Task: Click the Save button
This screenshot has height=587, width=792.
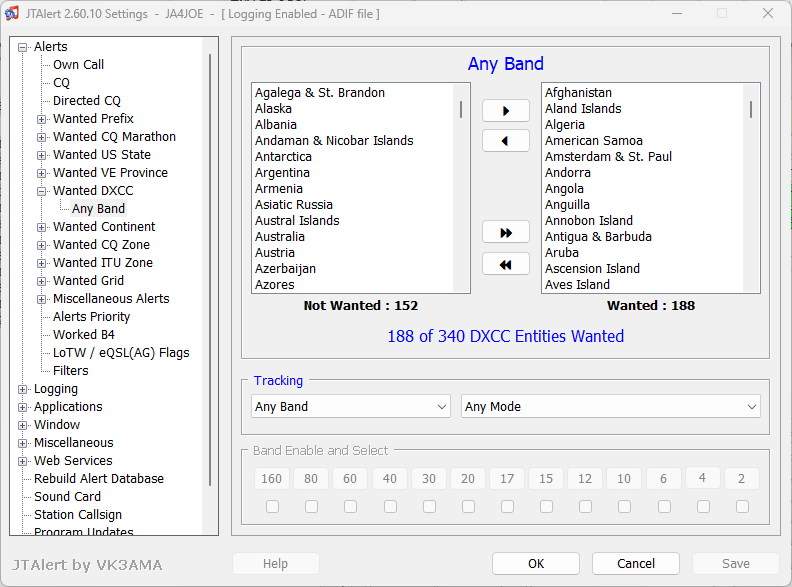Action: point(735,563)
